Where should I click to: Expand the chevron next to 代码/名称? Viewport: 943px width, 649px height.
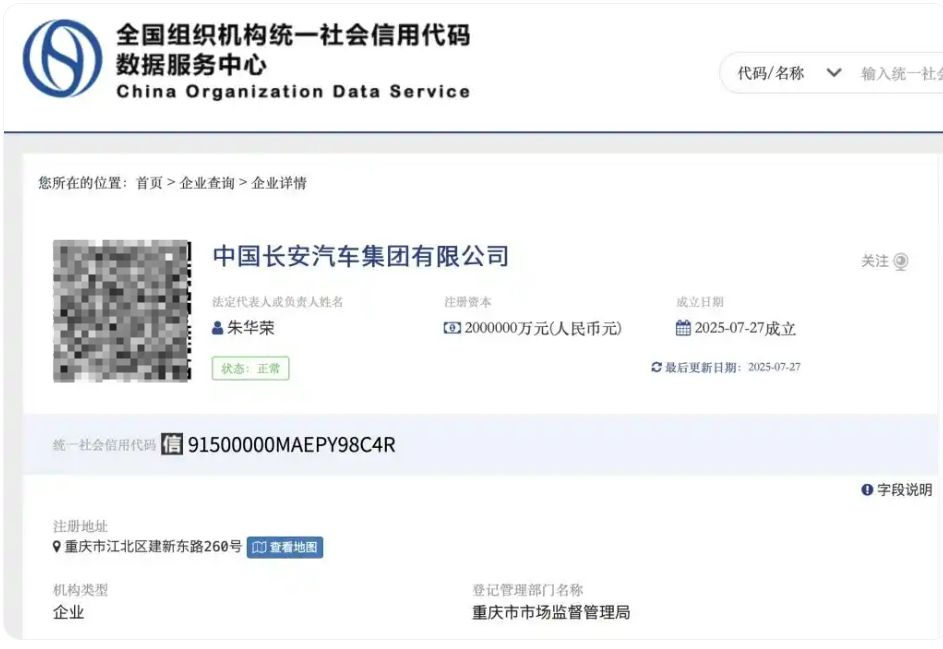click(x=834, y=73)
